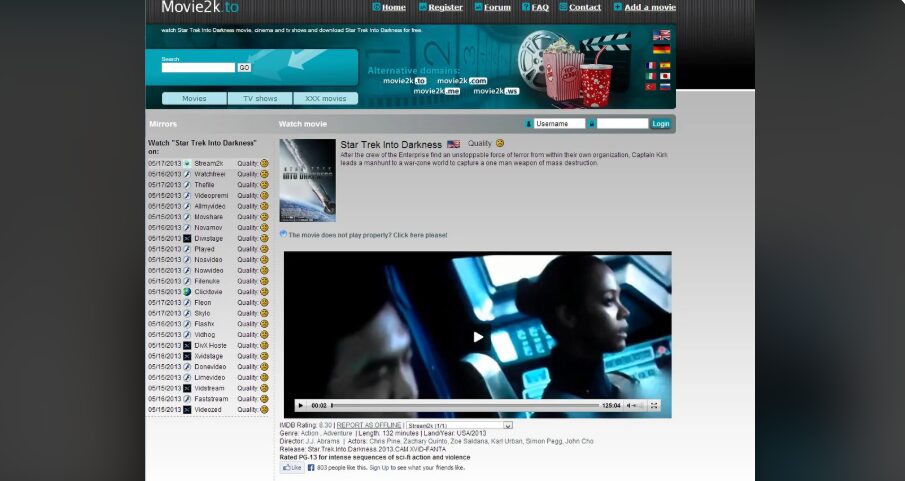Switch to the Movies tab
This screenshot has height=481, width=905.
pos(194,99)
